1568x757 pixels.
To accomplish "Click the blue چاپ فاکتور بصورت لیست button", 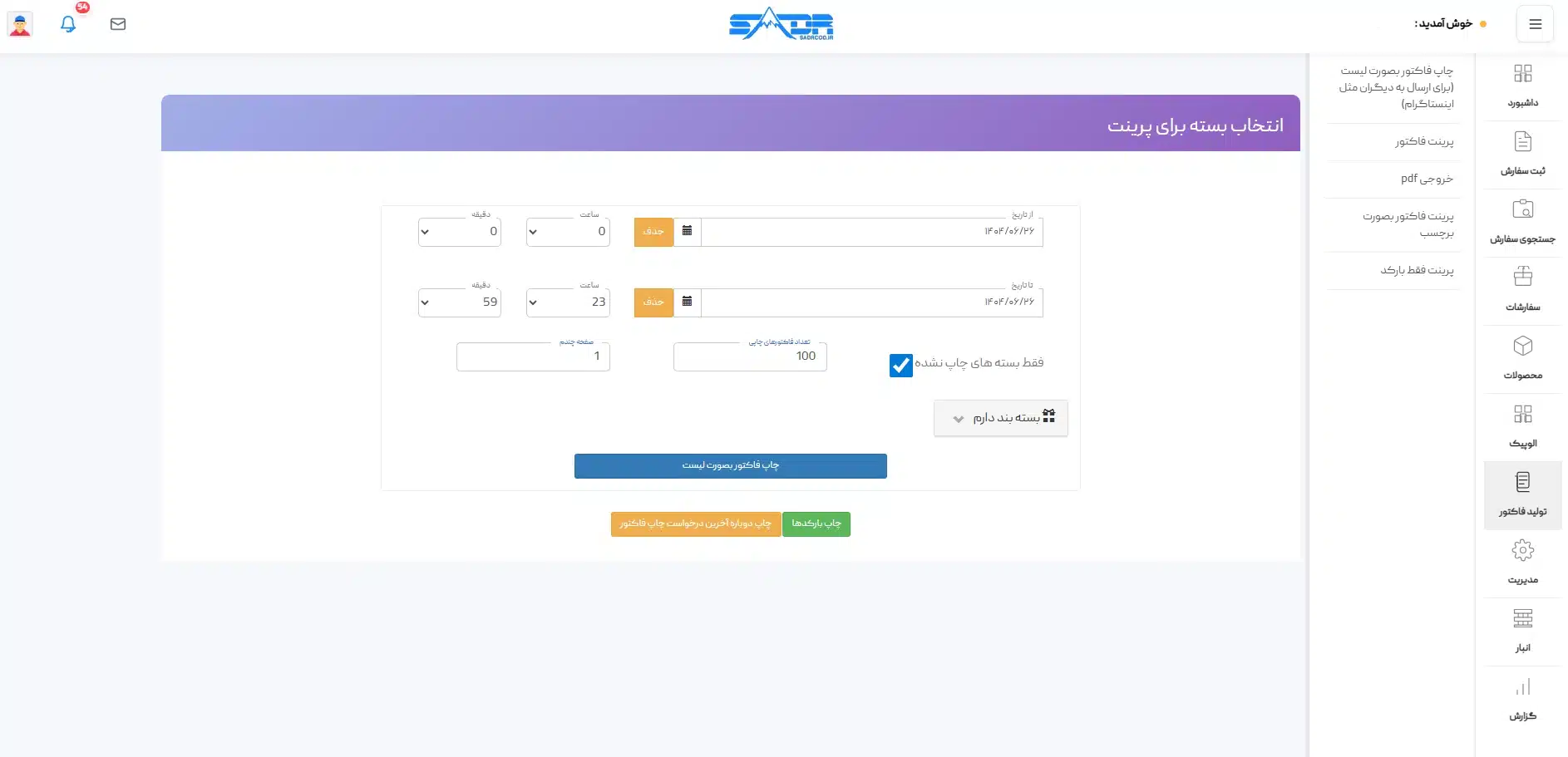I will point(730,465).
